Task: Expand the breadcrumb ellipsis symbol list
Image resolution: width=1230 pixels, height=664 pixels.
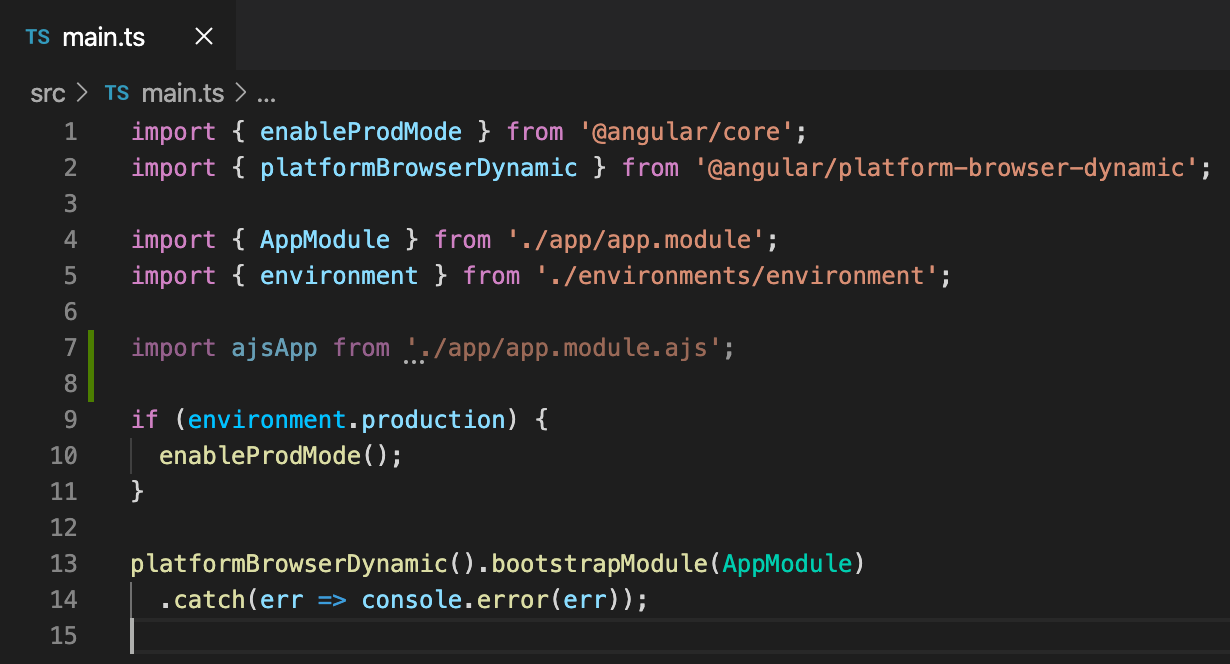Action: pos(266,96)
